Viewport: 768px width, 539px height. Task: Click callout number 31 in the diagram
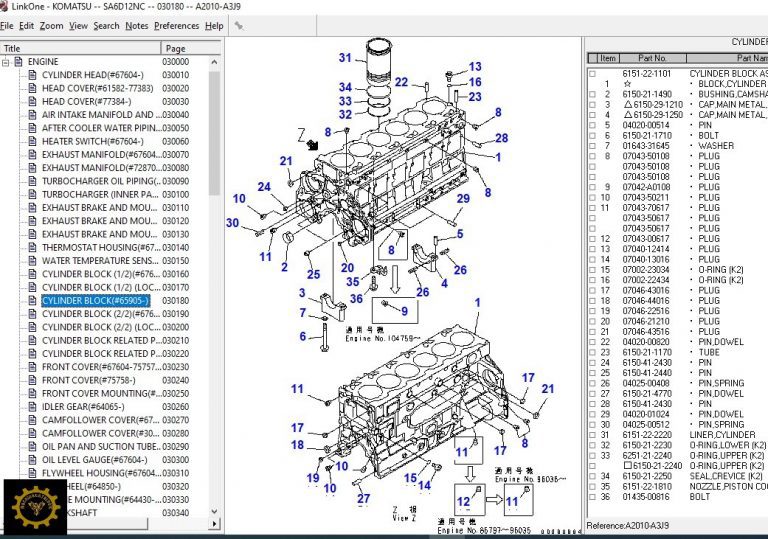[x=345, y=57]
